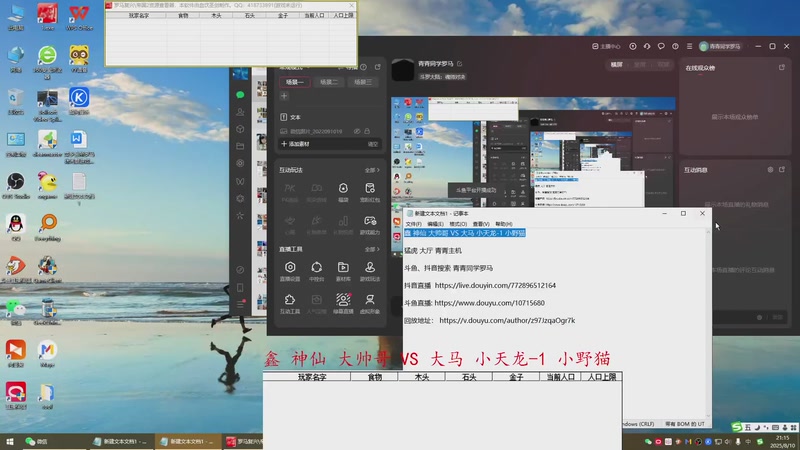Open Notepad 文件(F) menu

(x=413, y=224)
